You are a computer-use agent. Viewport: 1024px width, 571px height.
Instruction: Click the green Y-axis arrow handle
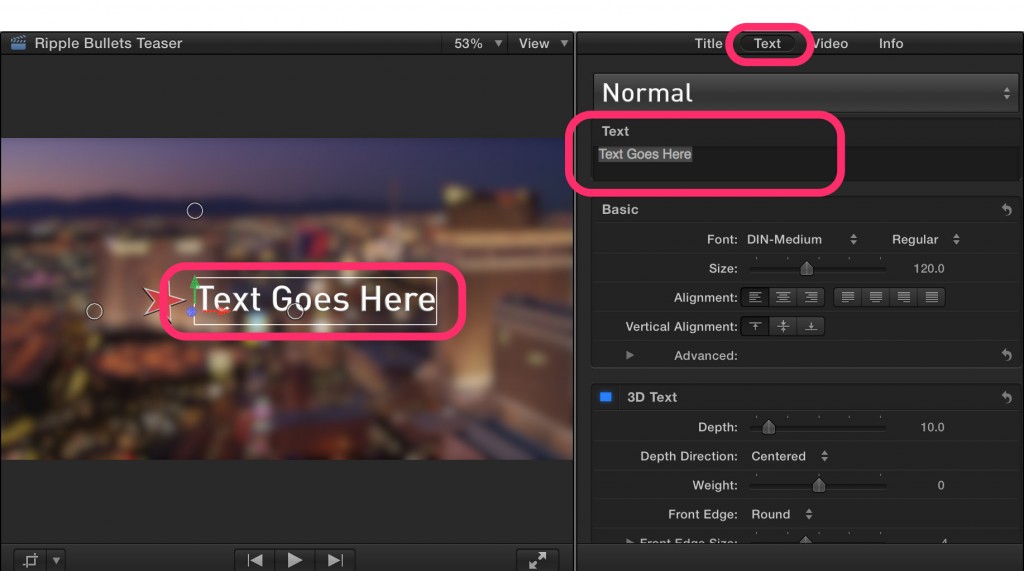click(x=194, y=285)
